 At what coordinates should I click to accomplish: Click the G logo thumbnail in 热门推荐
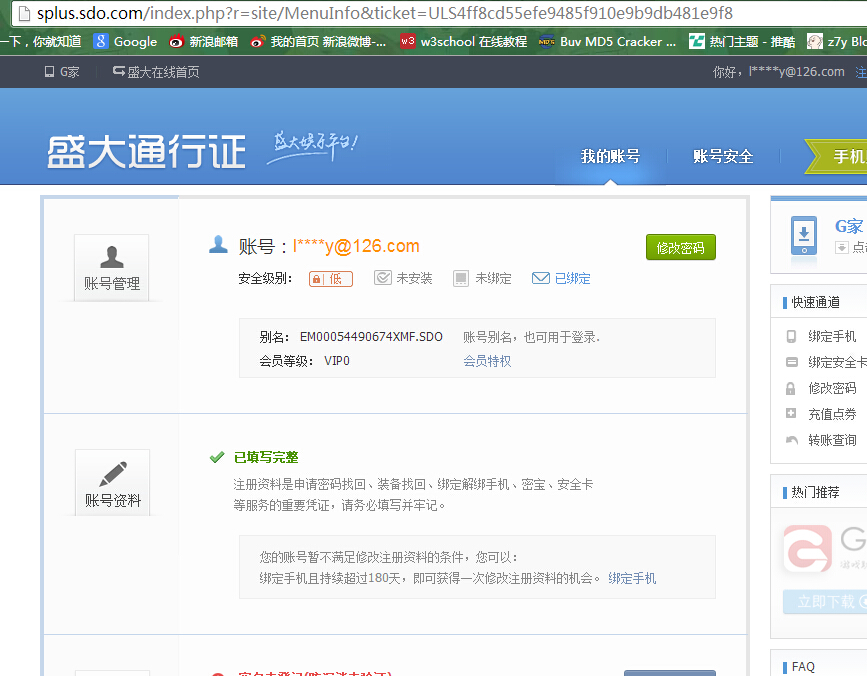808,548
